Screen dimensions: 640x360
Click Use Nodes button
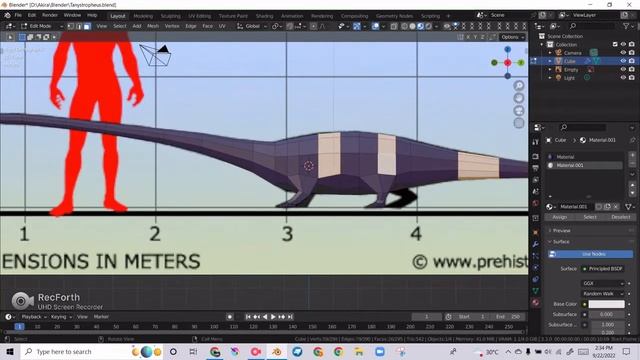pos(590,254)
